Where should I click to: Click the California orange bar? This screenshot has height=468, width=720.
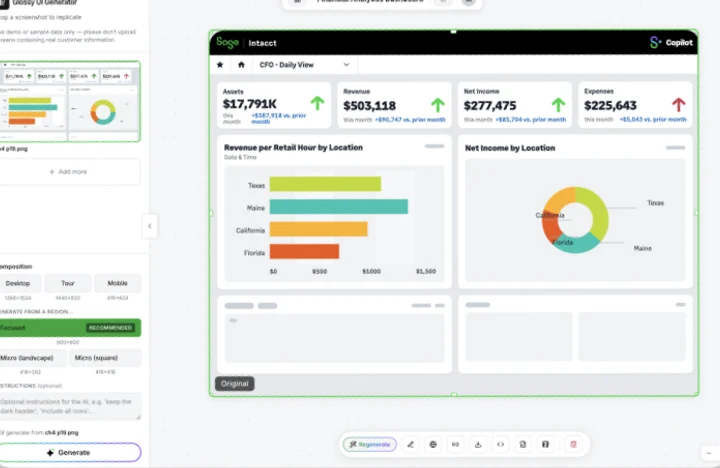(318, 229)
